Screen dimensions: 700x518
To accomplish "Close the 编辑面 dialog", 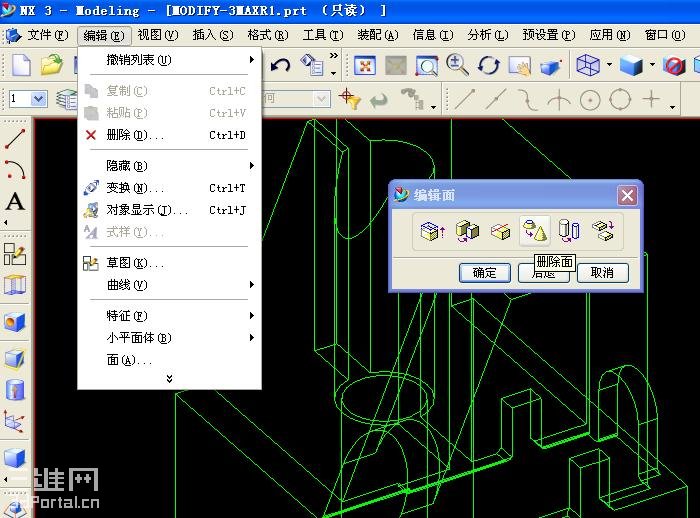I will coord(627,195).
